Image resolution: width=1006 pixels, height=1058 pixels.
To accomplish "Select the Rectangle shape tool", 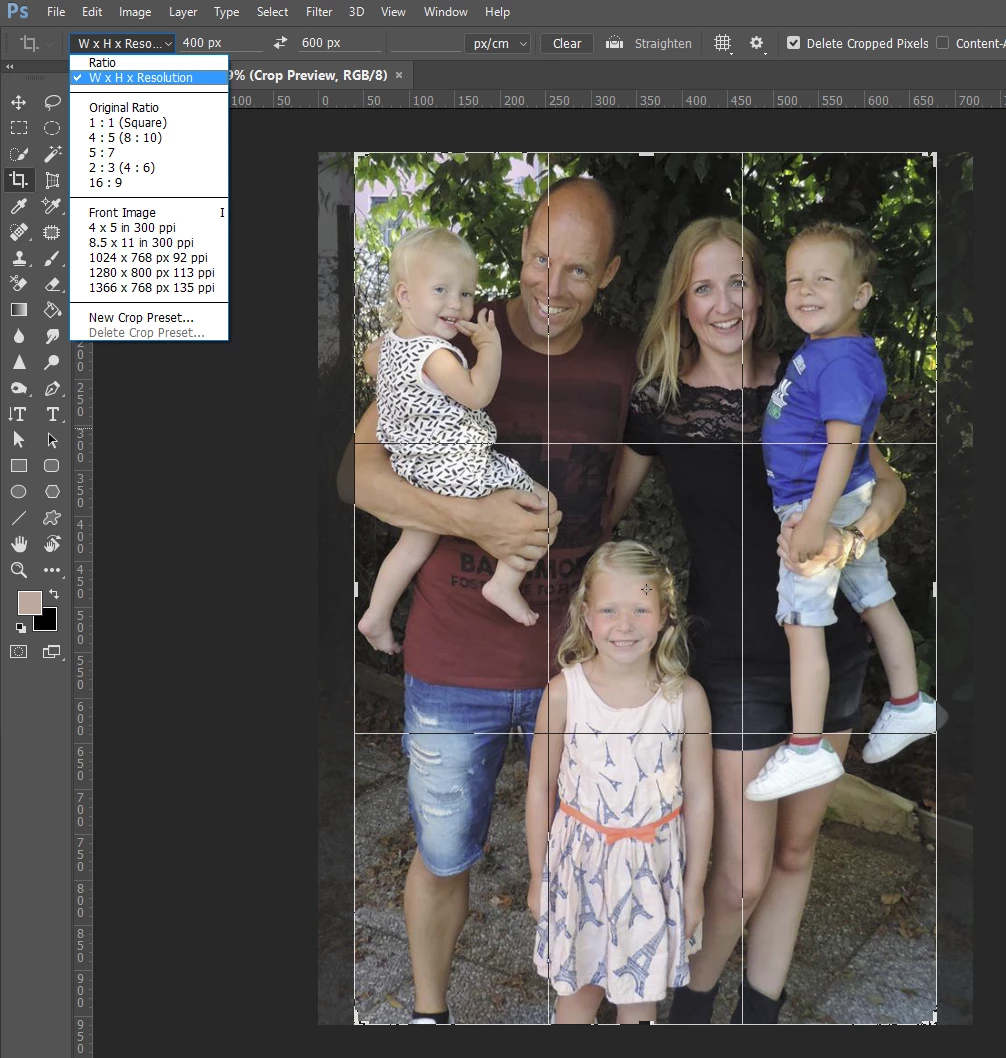I will point(19,466).
